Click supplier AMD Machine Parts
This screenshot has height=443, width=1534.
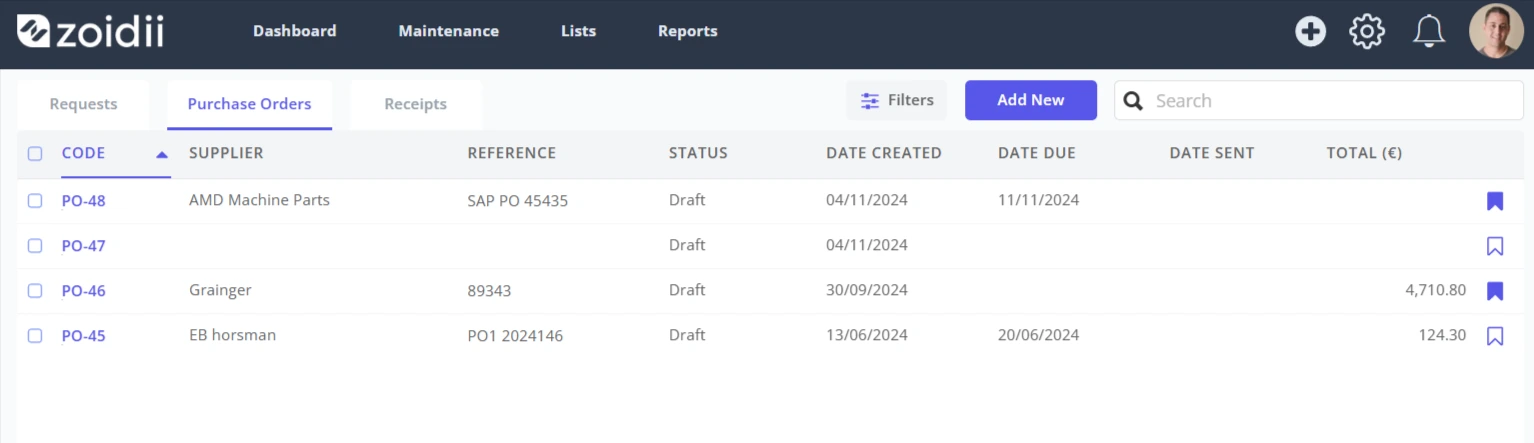coord(259,200)
